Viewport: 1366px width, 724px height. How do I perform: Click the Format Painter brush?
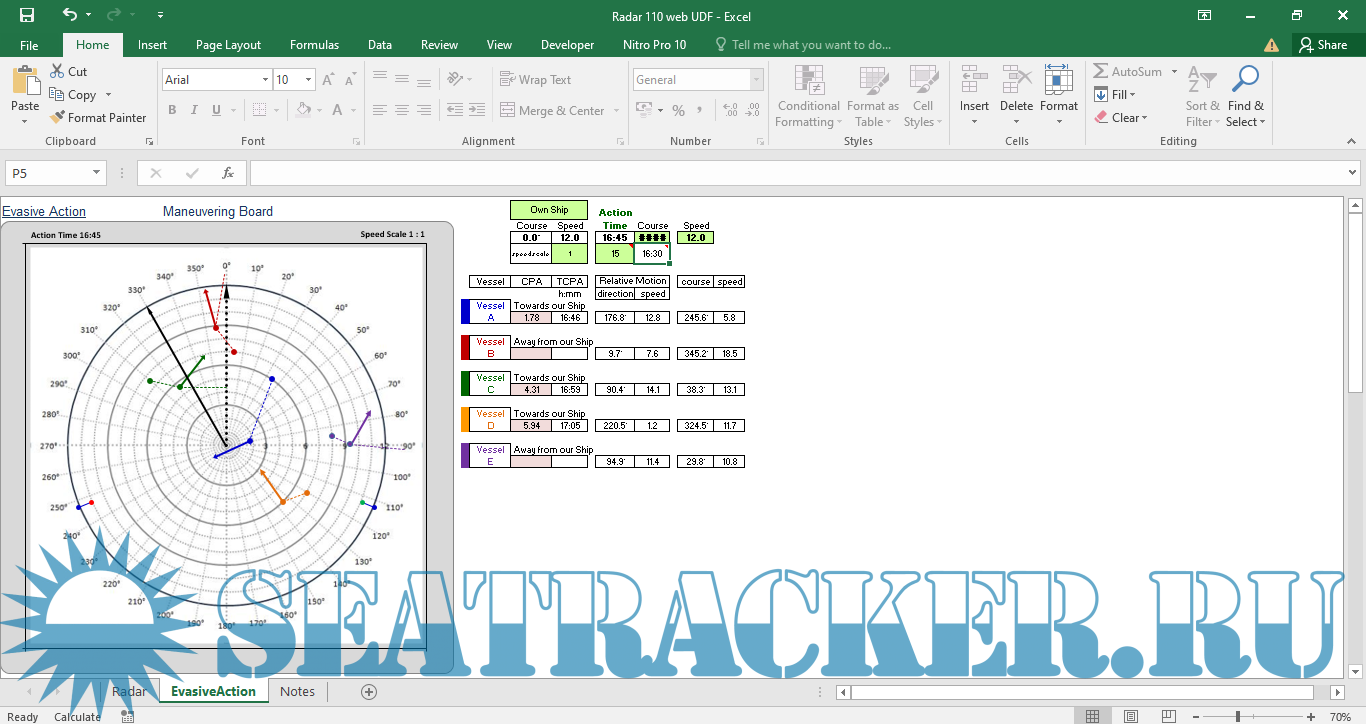pyautogui.click(x=59, y=117)
